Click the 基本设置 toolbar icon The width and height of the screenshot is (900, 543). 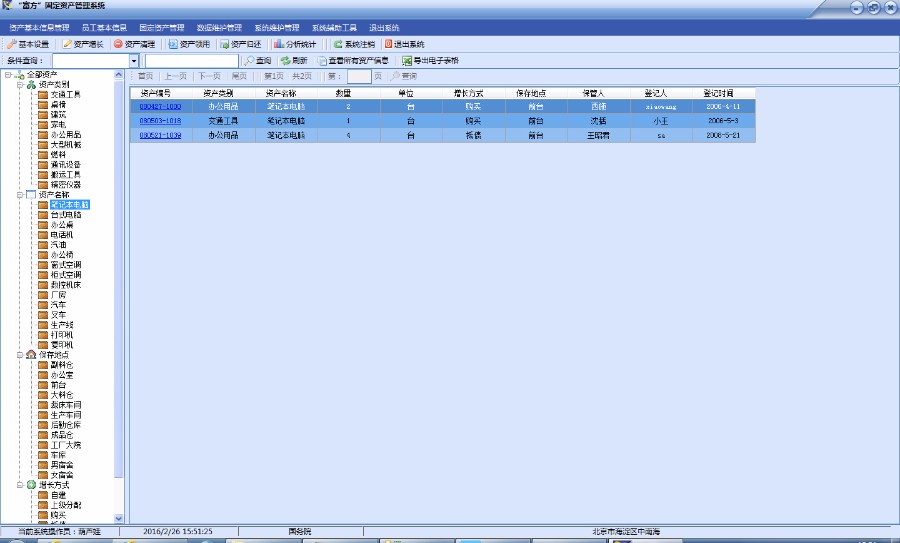(x=28, y=44)
